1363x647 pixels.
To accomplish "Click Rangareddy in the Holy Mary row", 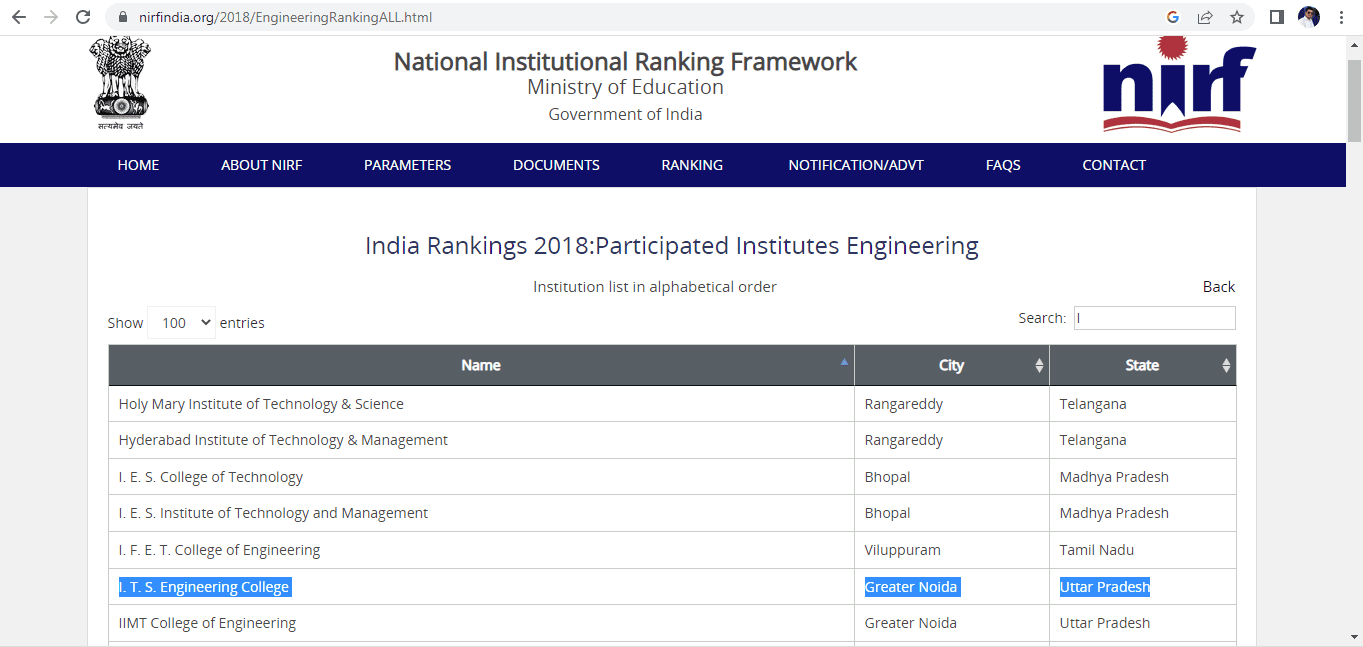I will (904, 404).
